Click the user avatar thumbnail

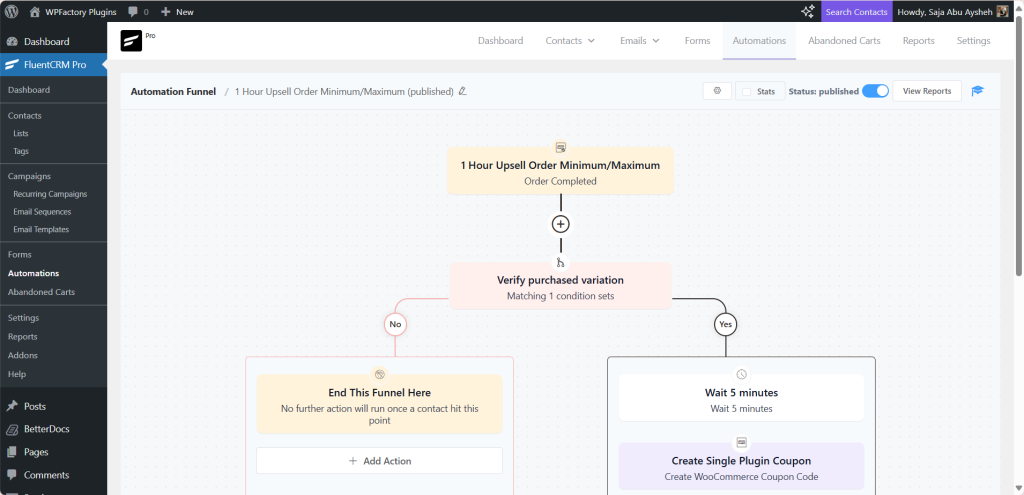1002,12
